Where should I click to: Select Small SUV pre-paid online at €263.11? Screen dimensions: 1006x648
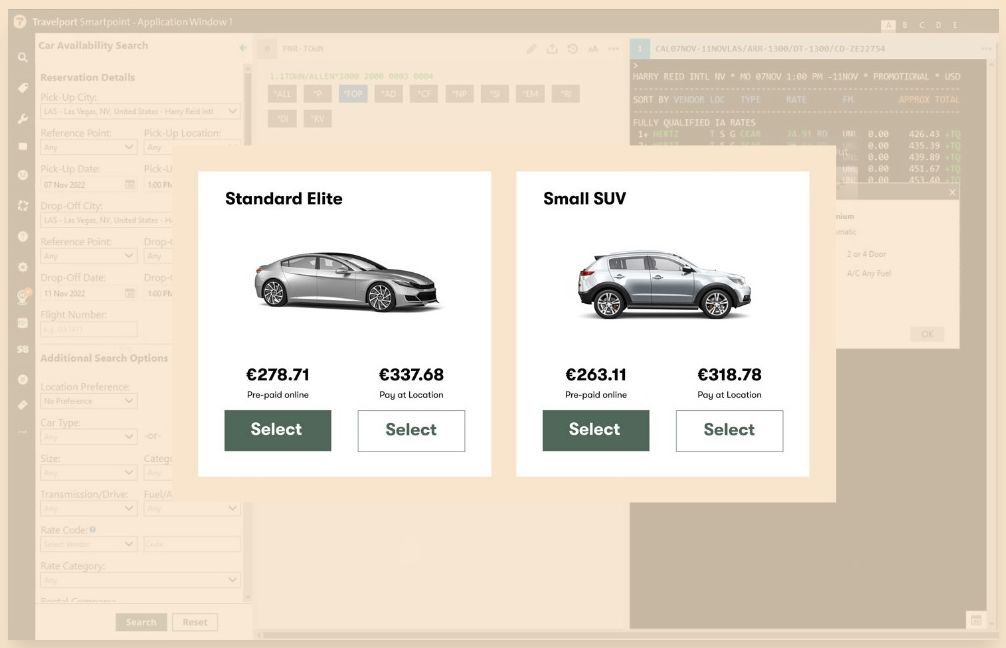coord(596,431)
